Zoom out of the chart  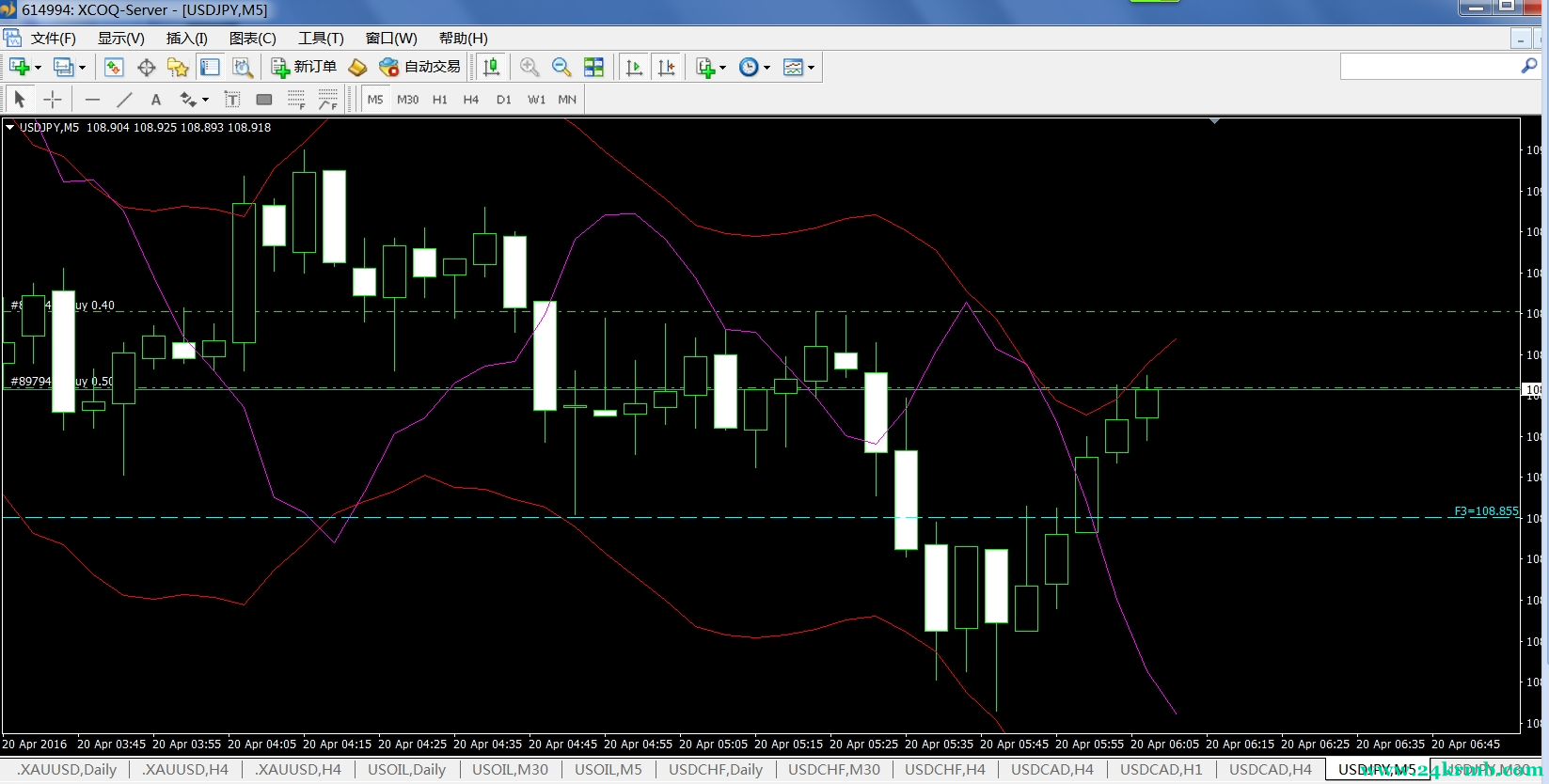[561, 67]
